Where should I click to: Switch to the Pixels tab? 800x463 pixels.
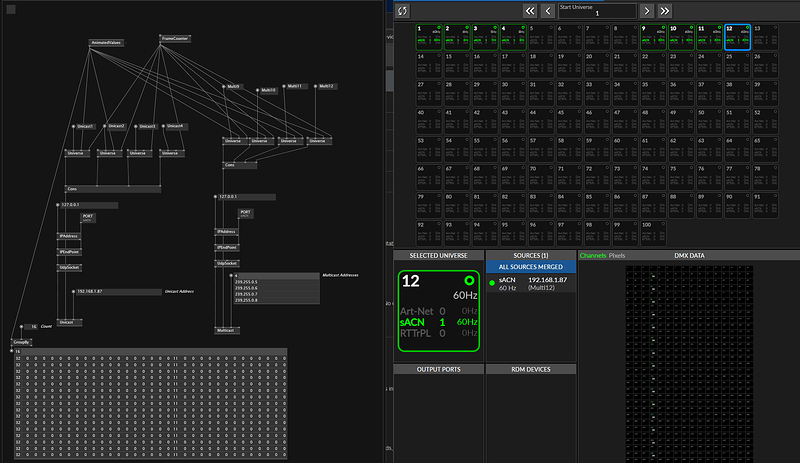(x=617, y=255)
